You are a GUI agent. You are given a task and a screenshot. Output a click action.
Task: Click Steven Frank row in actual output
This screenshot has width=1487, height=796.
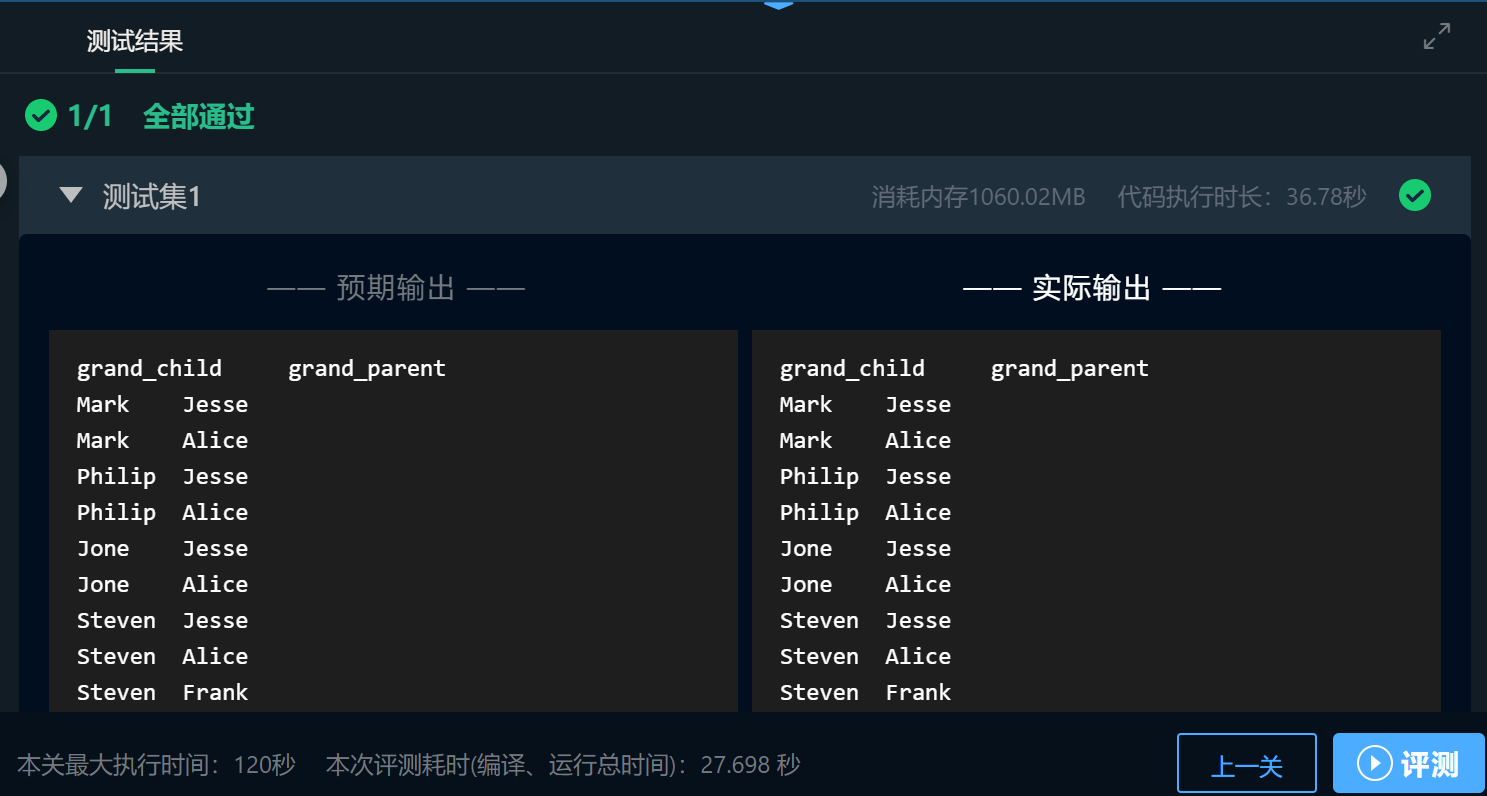(866, 692)
